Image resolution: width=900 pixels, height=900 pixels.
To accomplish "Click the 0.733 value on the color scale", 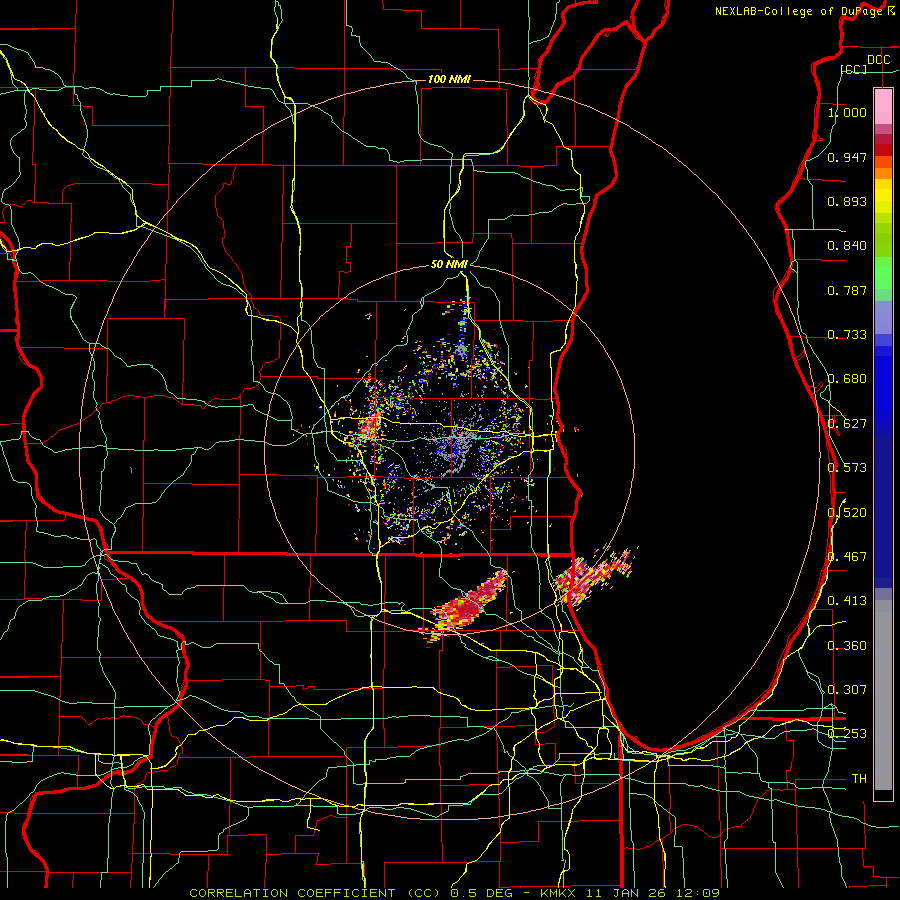I will point(847,335).
